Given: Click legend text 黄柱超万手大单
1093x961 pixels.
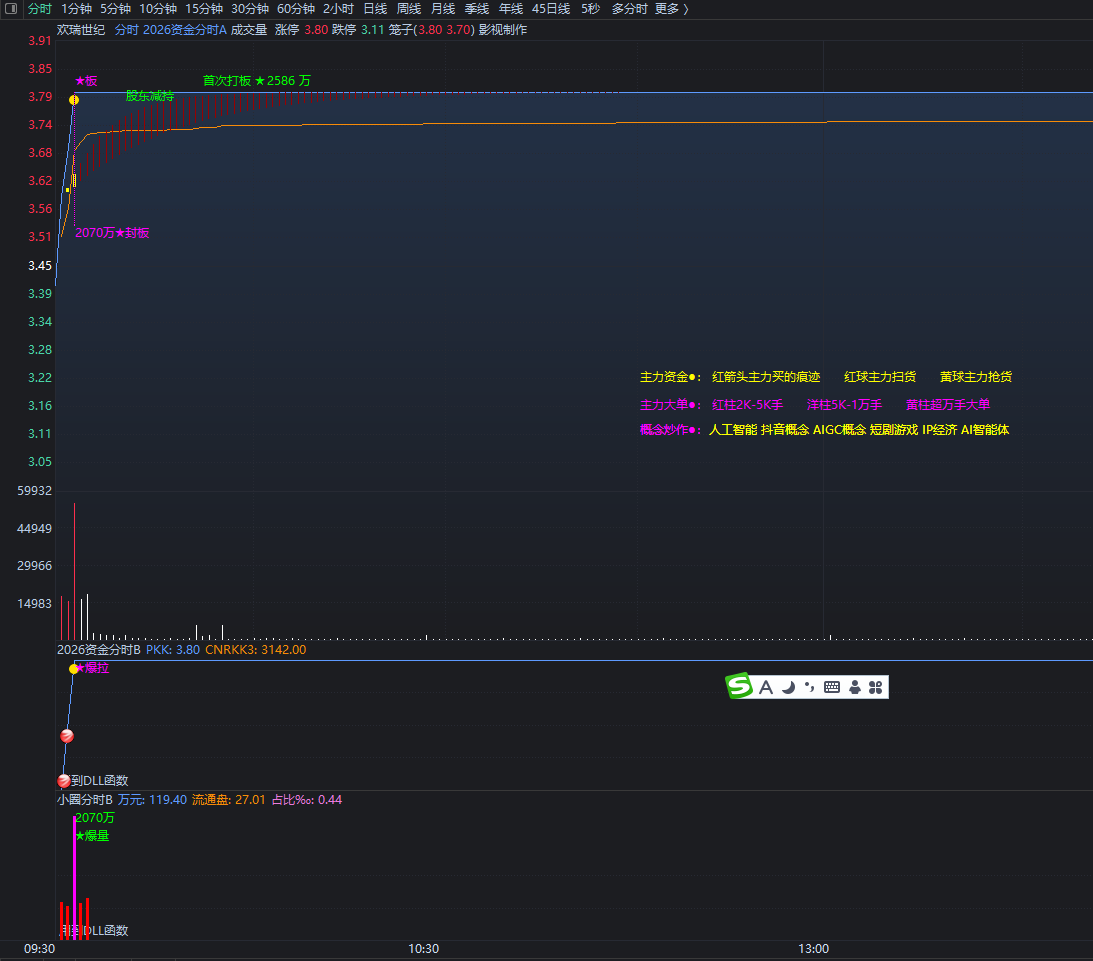Looking at the screenshot, I should click(x=948, y=405).
